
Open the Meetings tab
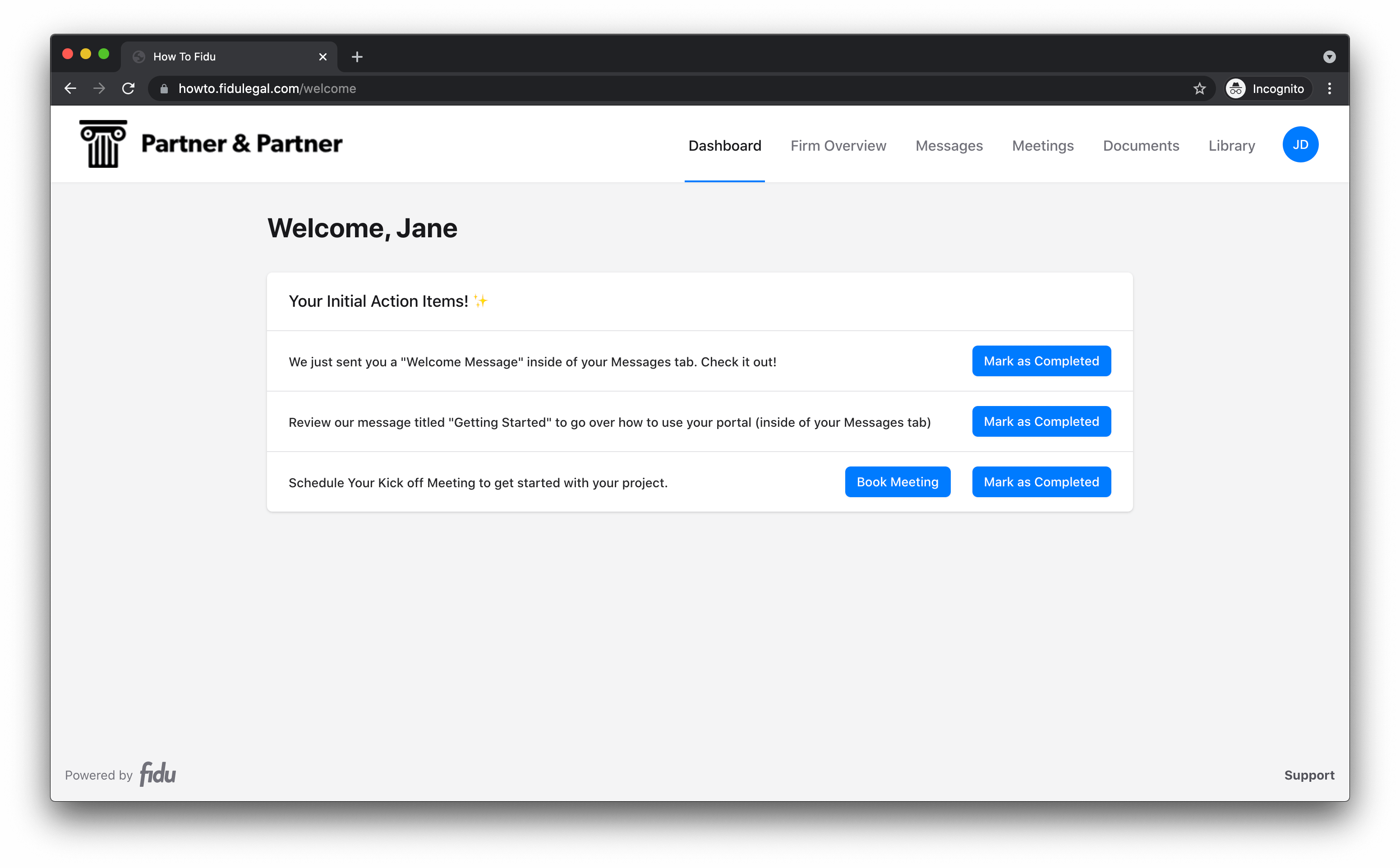coord(1042,146)
